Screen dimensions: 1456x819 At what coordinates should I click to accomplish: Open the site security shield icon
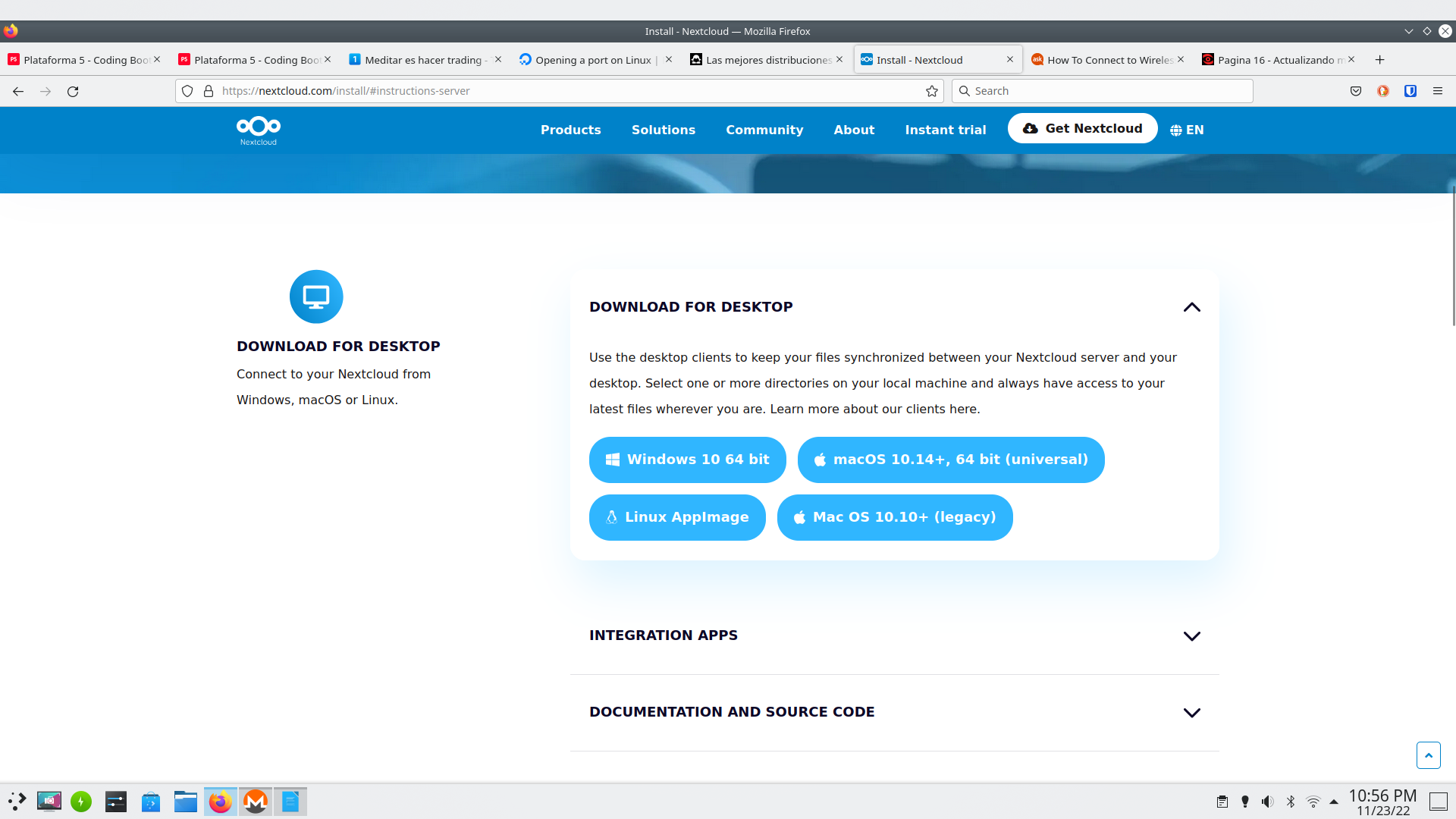(187, 91)
